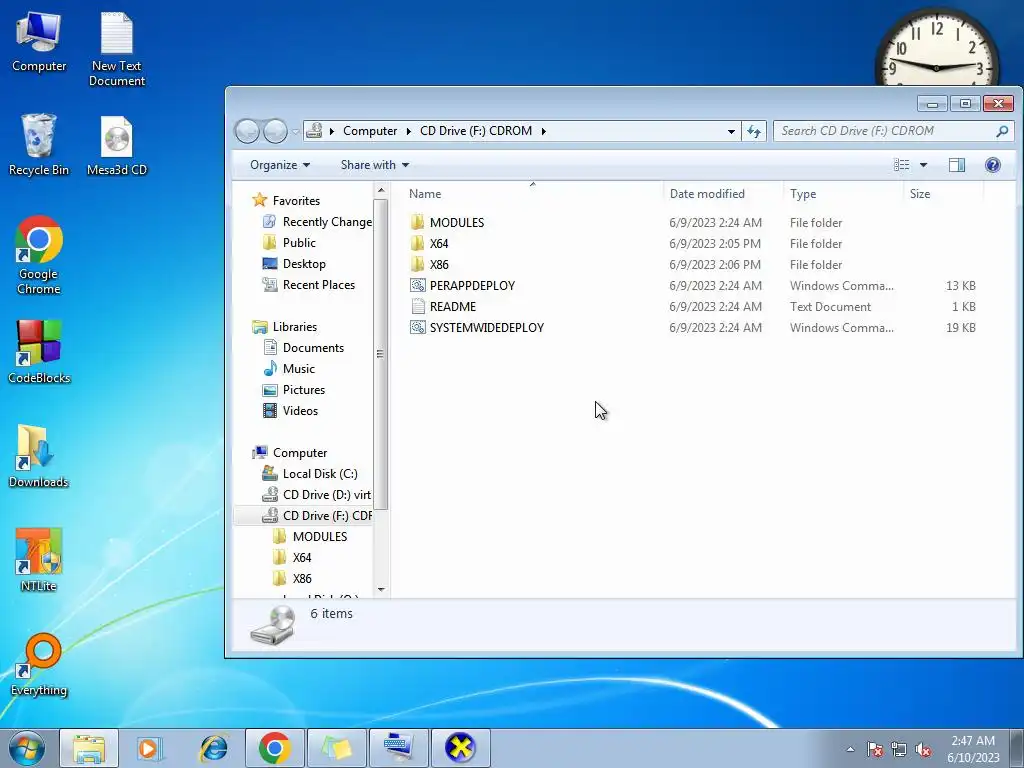Expand the breadcrumb arrow after Computer
This screenshot has height=768, width=1024.
[408, 131]
